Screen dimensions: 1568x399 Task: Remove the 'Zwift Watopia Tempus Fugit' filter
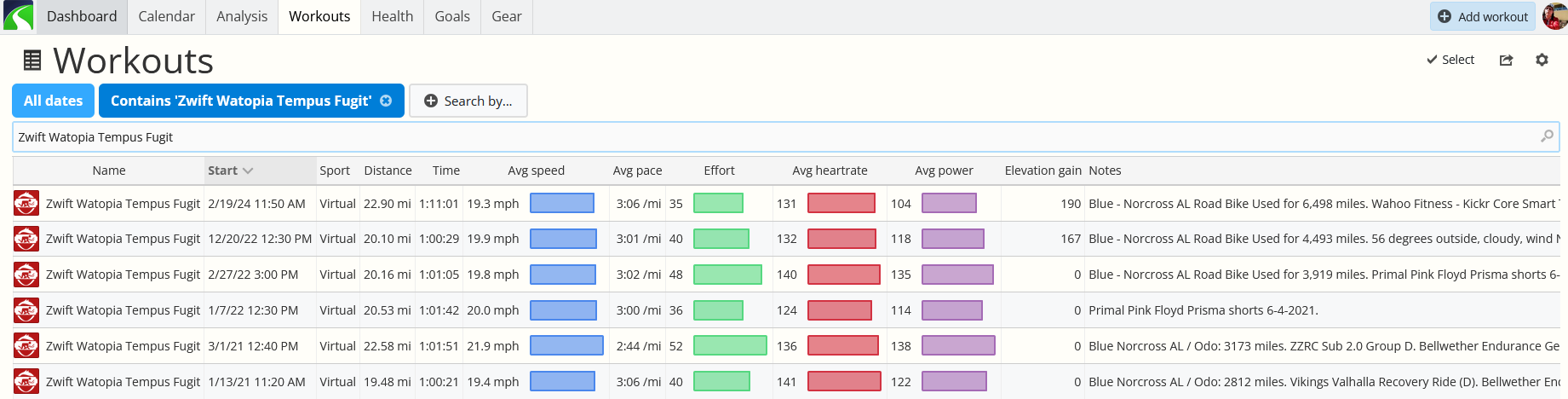(x=386, y=101)
